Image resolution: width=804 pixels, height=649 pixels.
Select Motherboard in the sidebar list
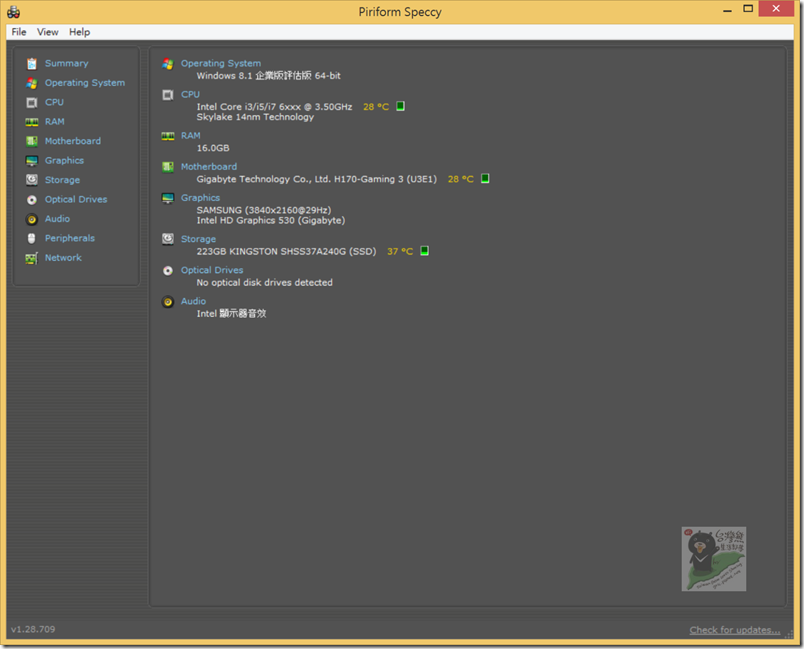point(73,141)
